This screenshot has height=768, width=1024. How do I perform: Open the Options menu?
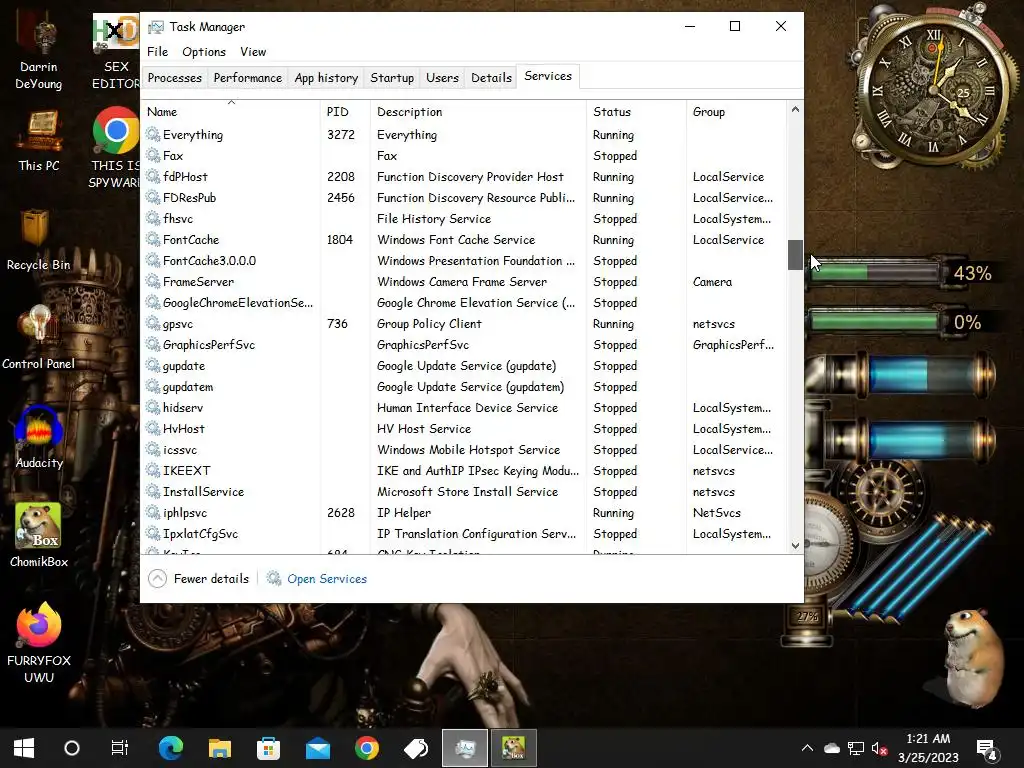click(x=204, y=52)
